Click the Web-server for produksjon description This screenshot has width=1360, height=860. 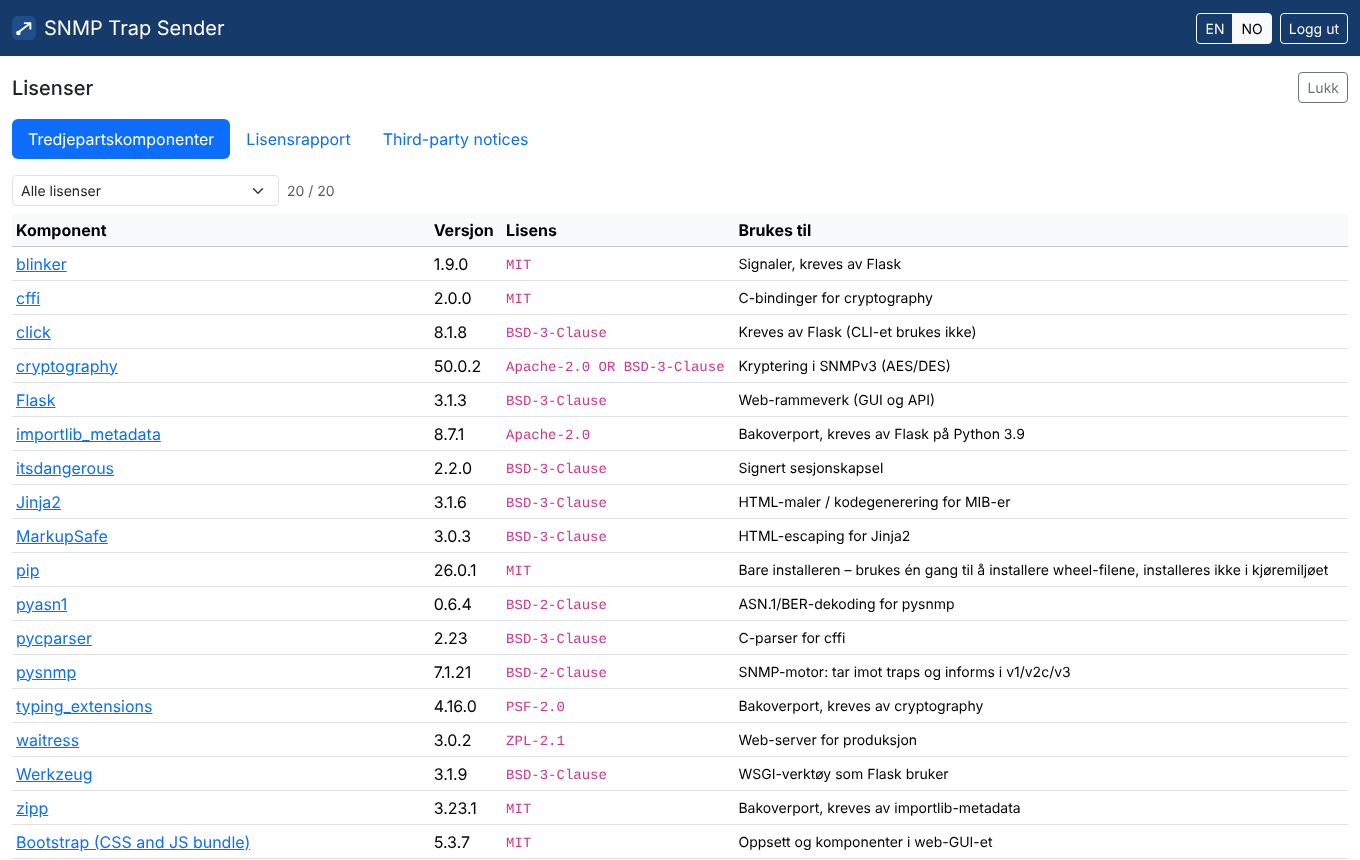(x=828, y=740)
